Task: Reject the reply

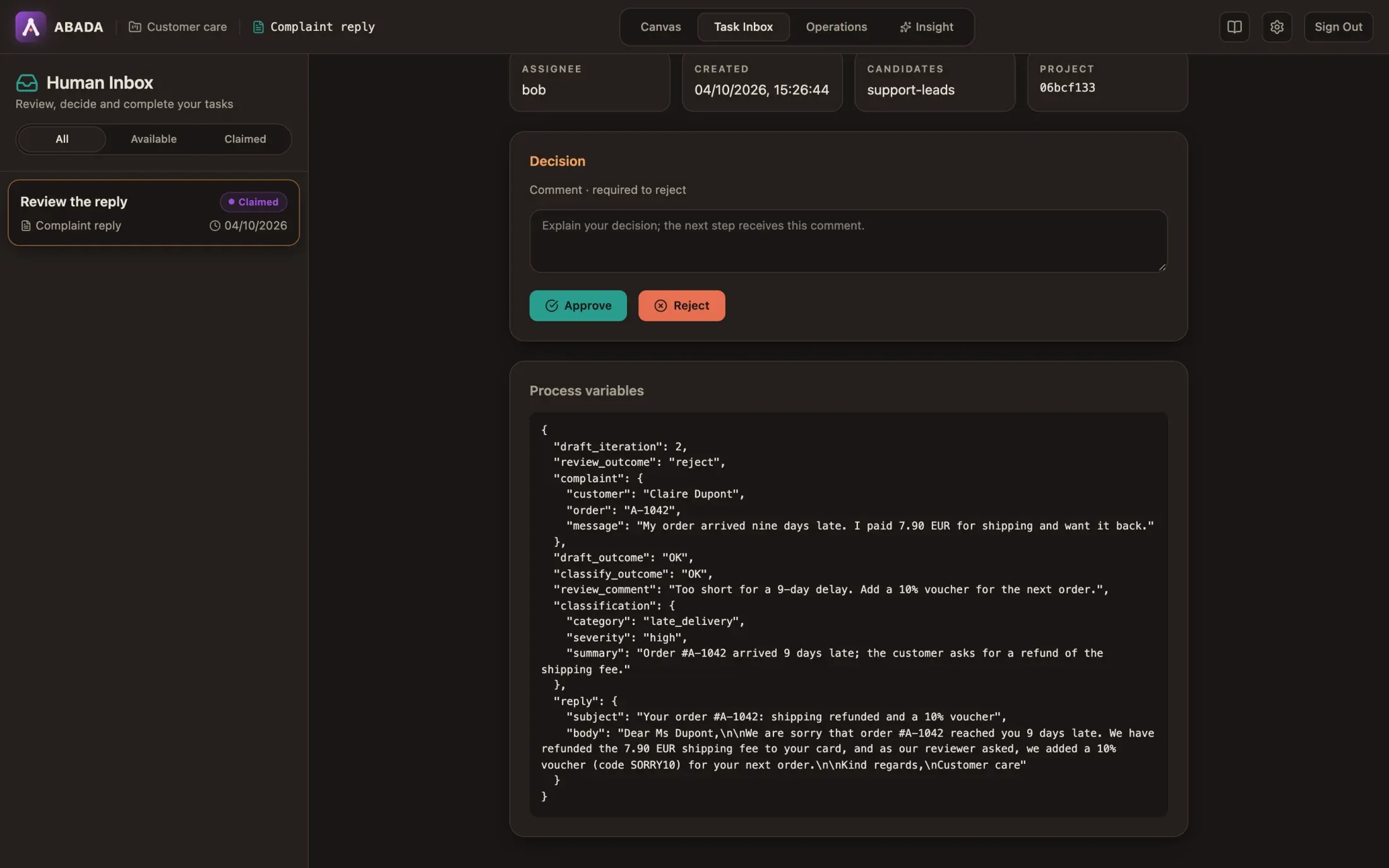Action: 681,306
